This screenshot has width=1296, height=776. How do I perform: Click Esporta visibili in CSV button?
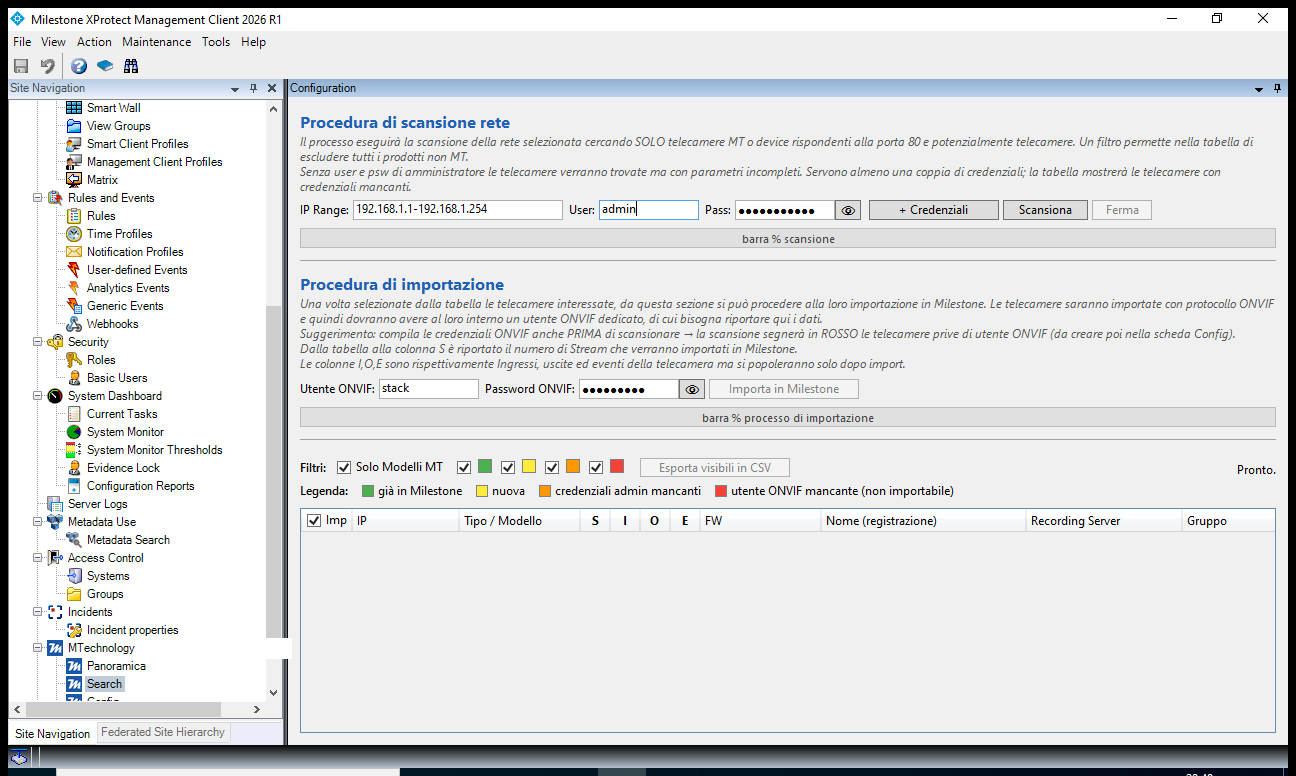point(715,467)
